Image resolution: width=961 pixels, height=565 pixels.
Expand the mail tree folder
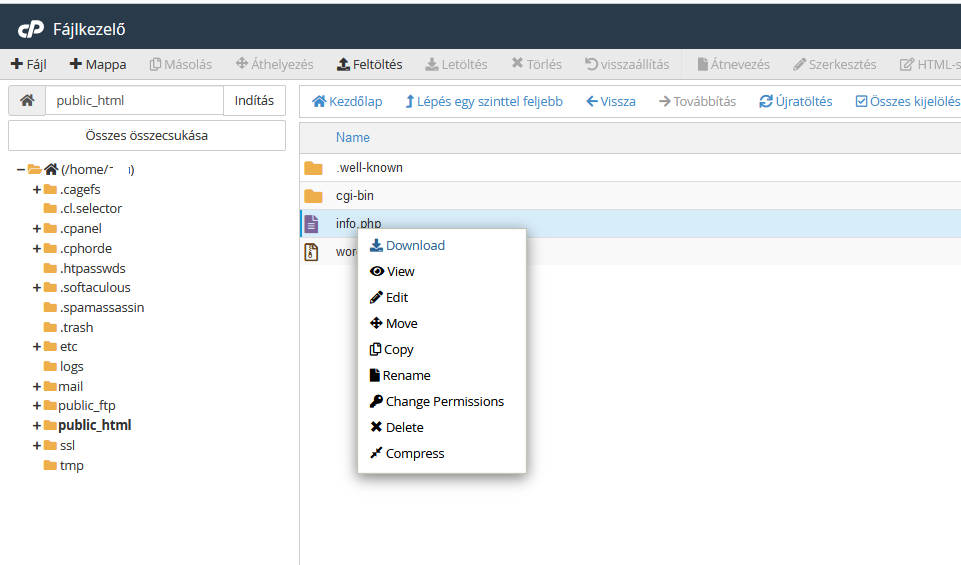pyautogui.click(x=37, y=387)
